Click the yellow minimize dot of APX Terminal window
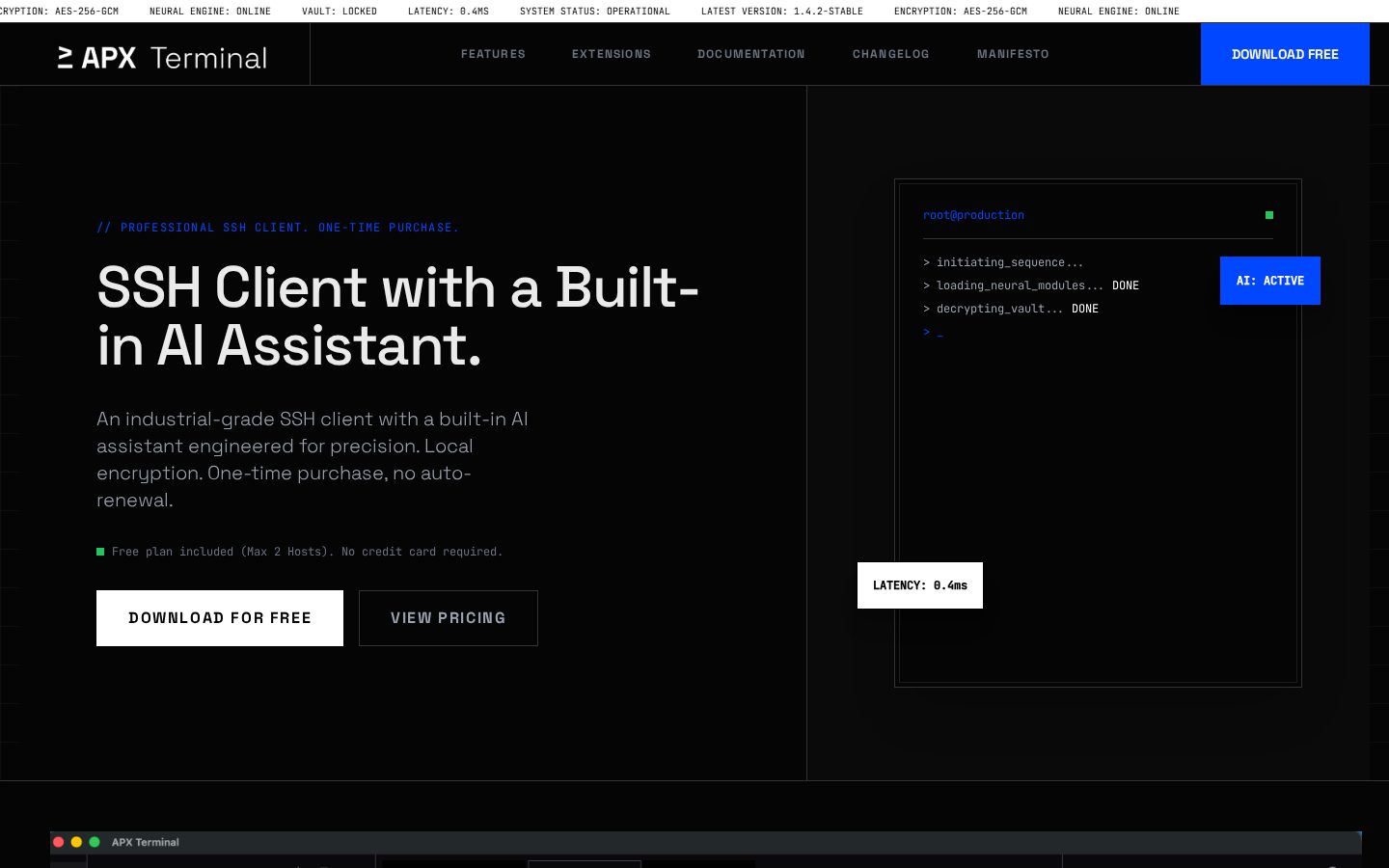The image size is (1389, 868). click(76, 842)
